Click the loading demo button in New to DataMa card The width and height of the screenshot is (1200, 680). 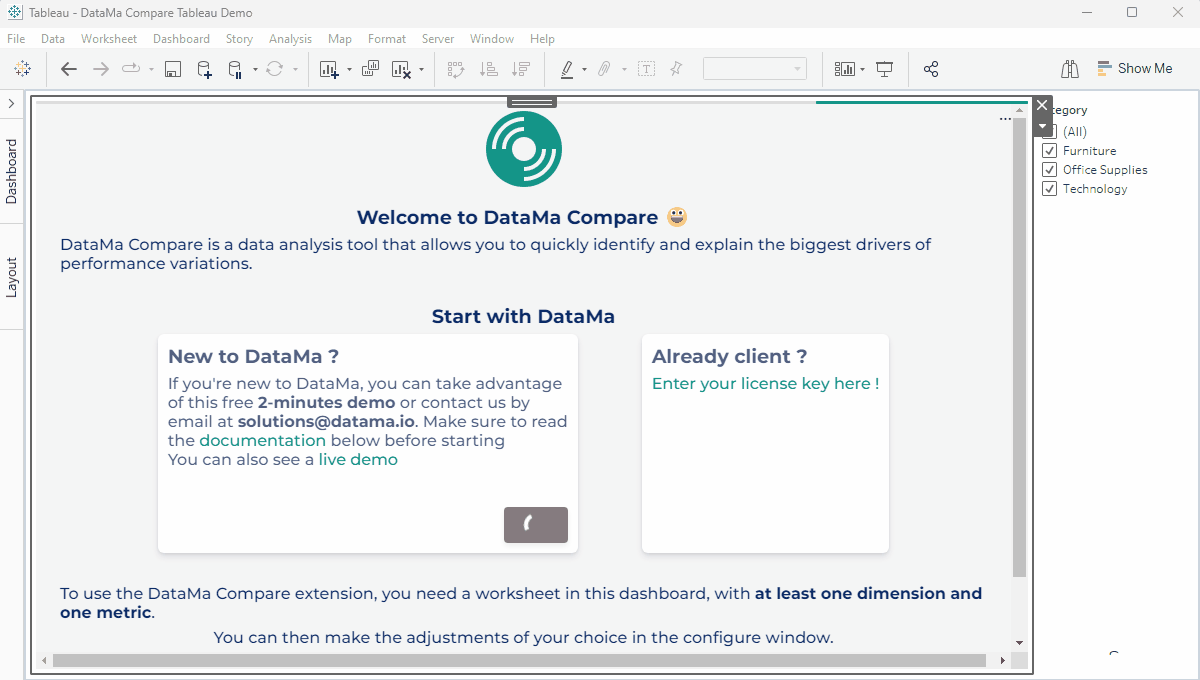[536, 525]
